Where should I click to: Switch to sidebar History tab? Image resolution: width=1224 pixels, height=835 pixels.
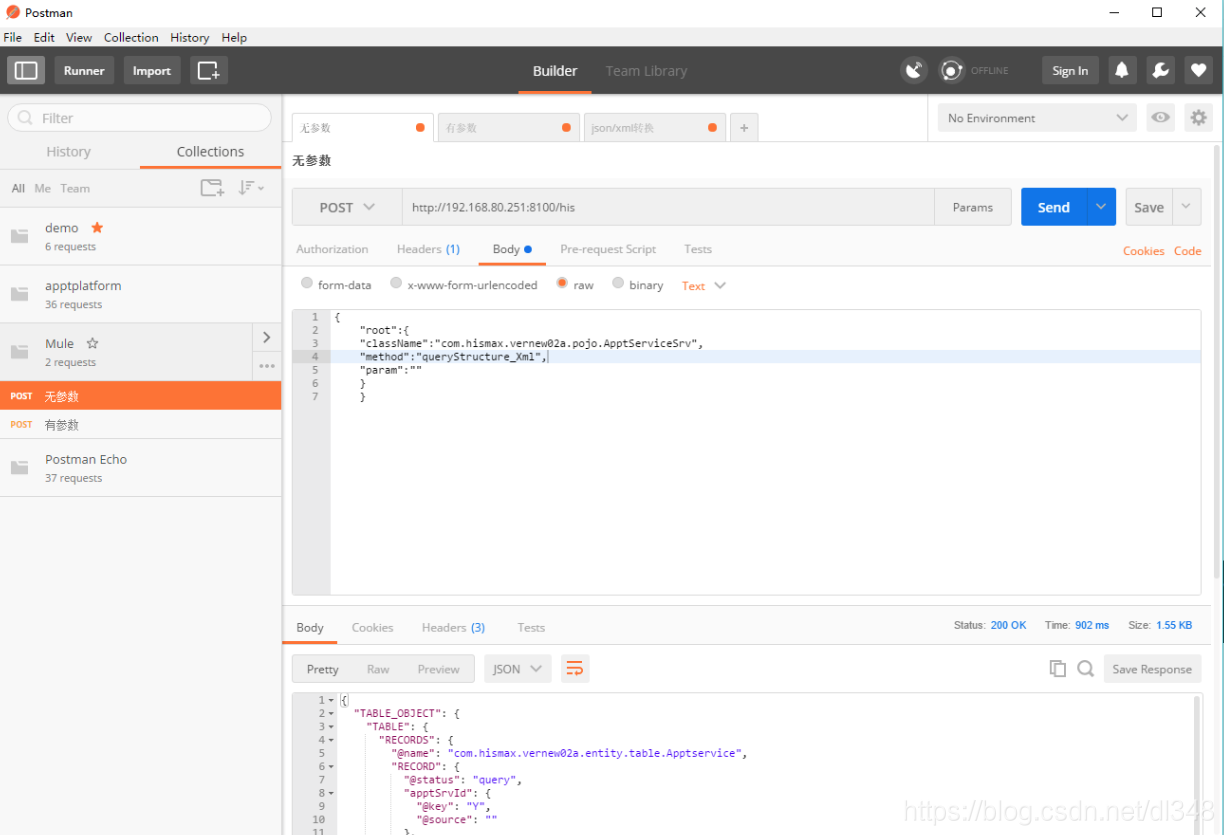[x=68, y=152]
